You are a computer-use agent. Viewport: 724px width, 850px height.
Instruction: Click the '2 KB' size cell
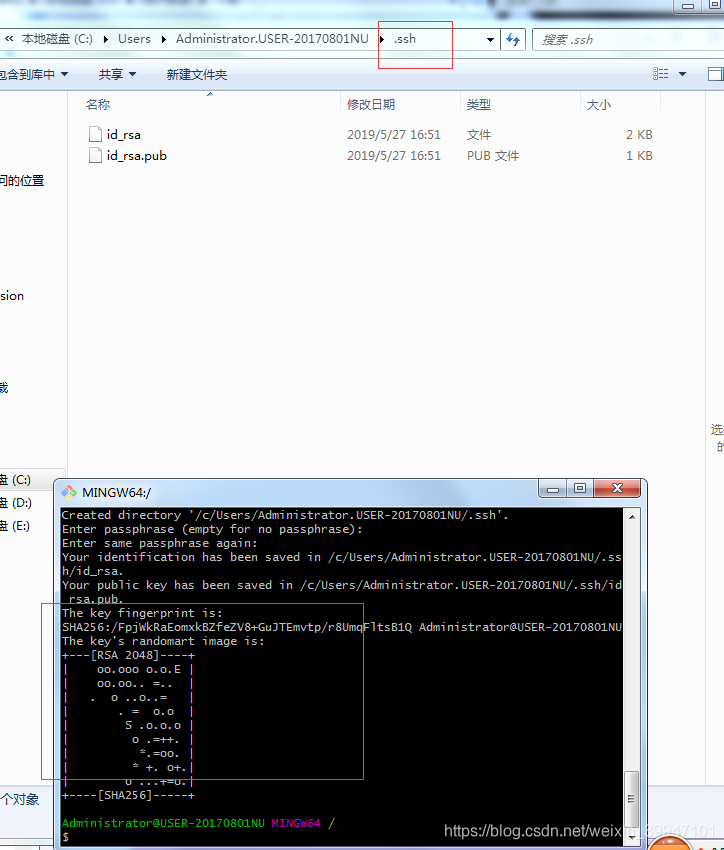(x=639, y=134)
